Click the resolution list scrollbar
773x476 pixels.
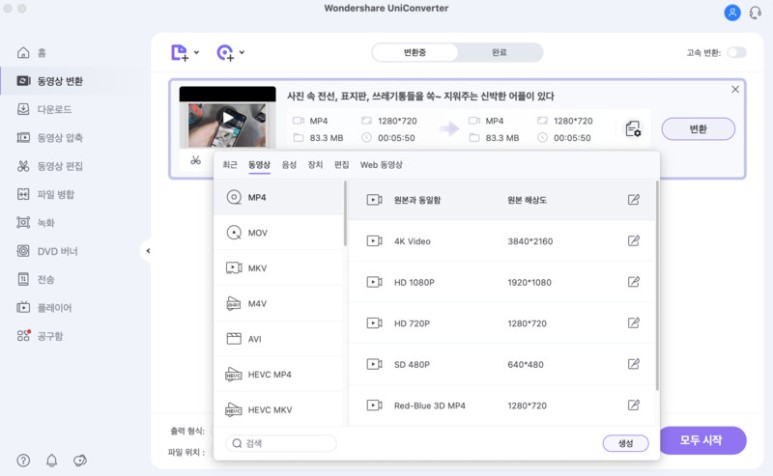657,286
